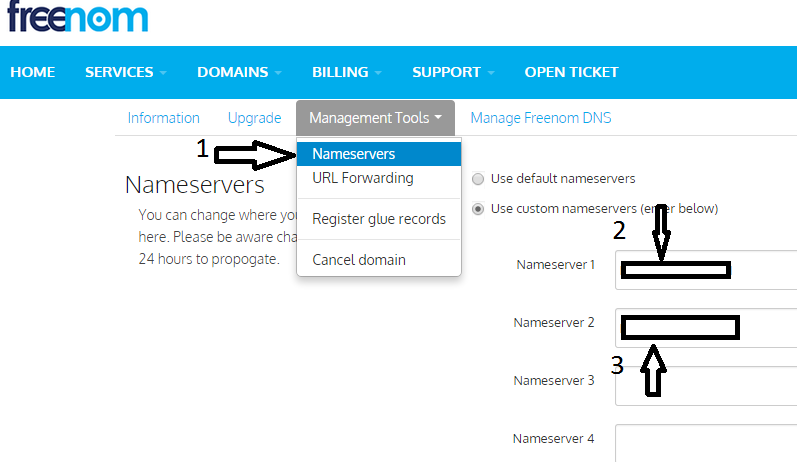Go to the HOME navigation item
The image size is (797, 462).
(32, 72)
